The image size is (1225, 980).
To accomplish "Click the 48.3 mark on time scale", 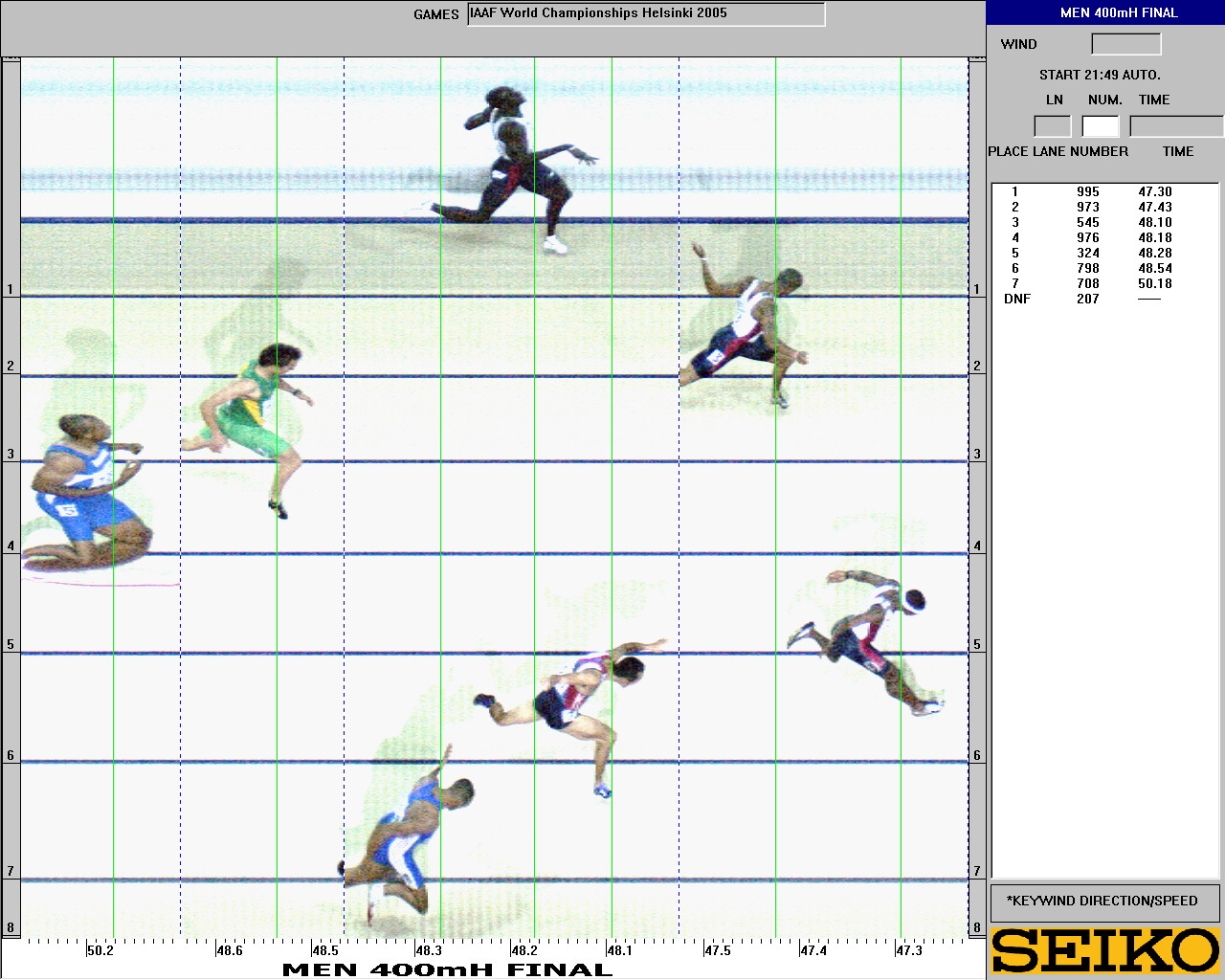I will 428,951.
